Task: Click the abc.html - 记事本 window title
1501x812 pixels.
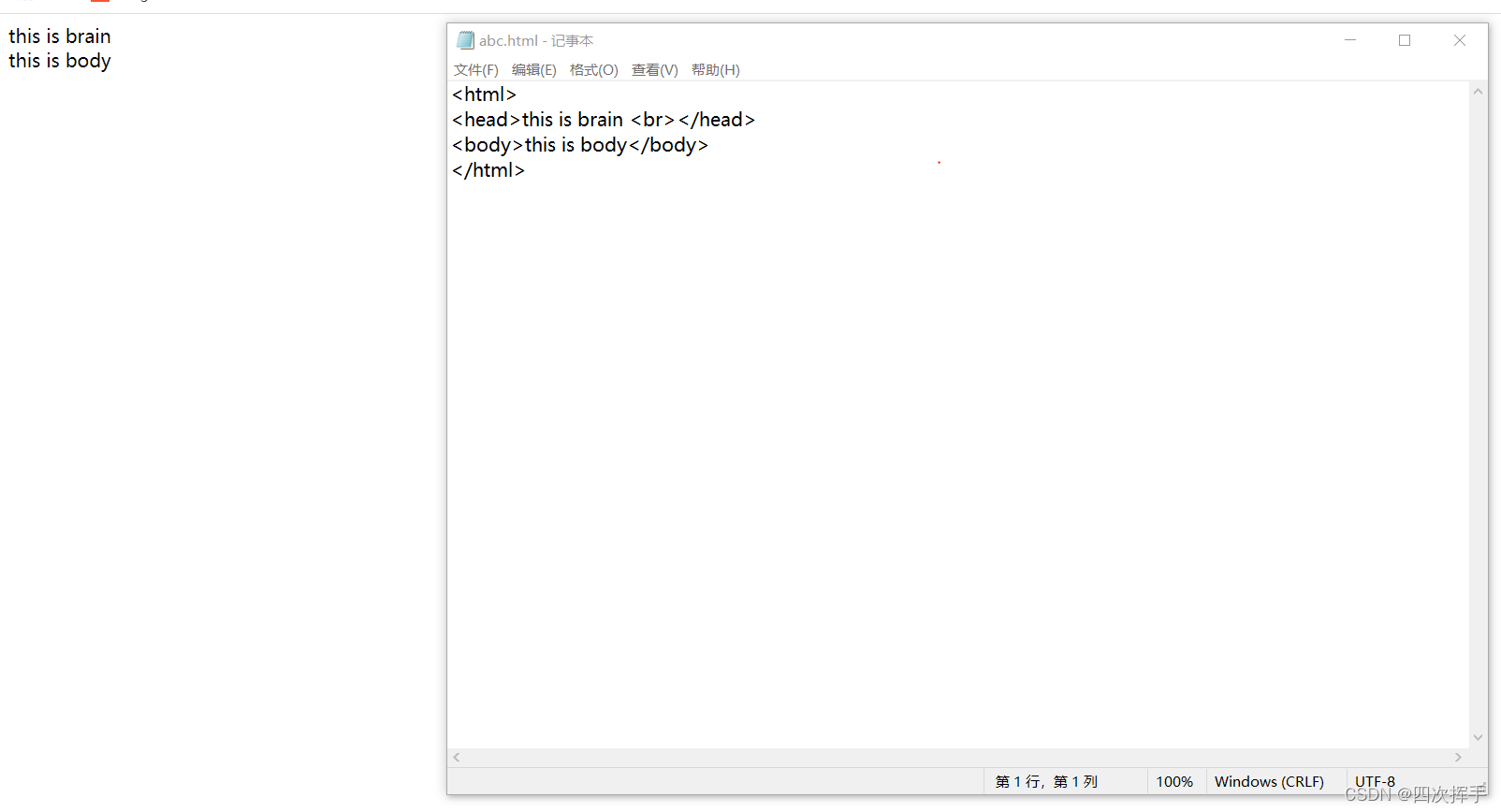Action: point(536,40)
